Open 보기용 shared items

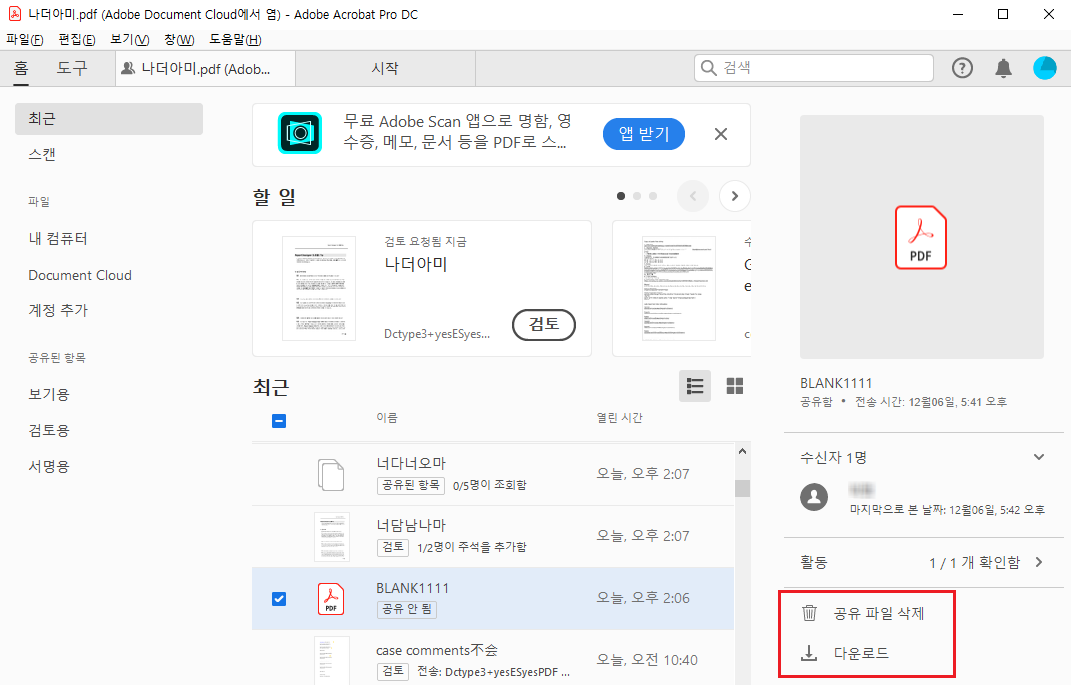[x=48, y=394]
